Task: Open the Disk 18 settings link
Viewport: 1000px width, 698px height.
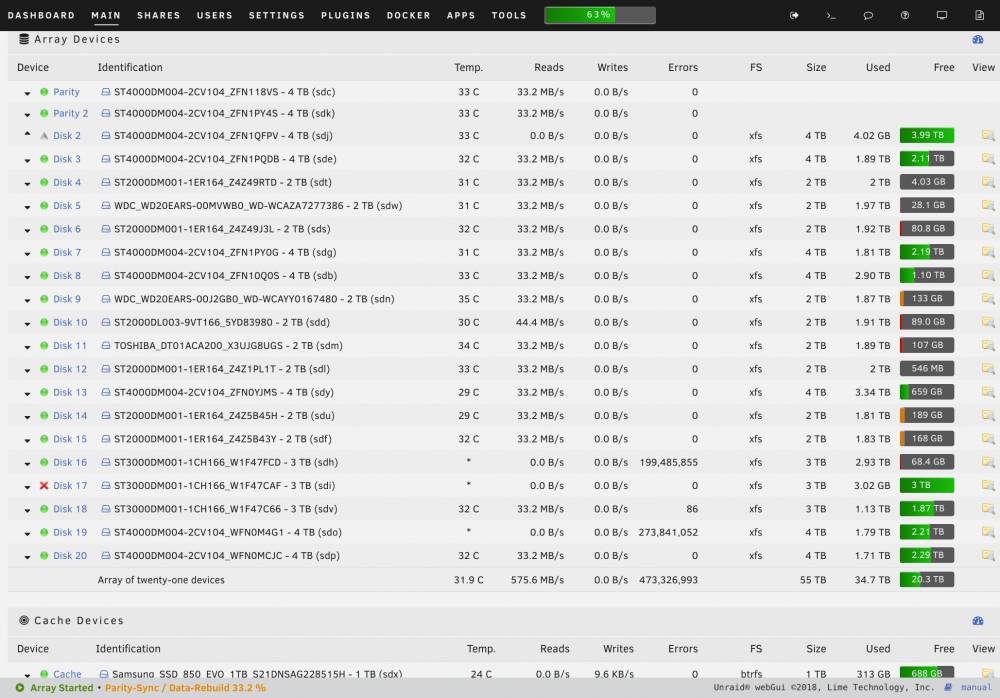Action: pyautogui.click(x=70, y=509)
